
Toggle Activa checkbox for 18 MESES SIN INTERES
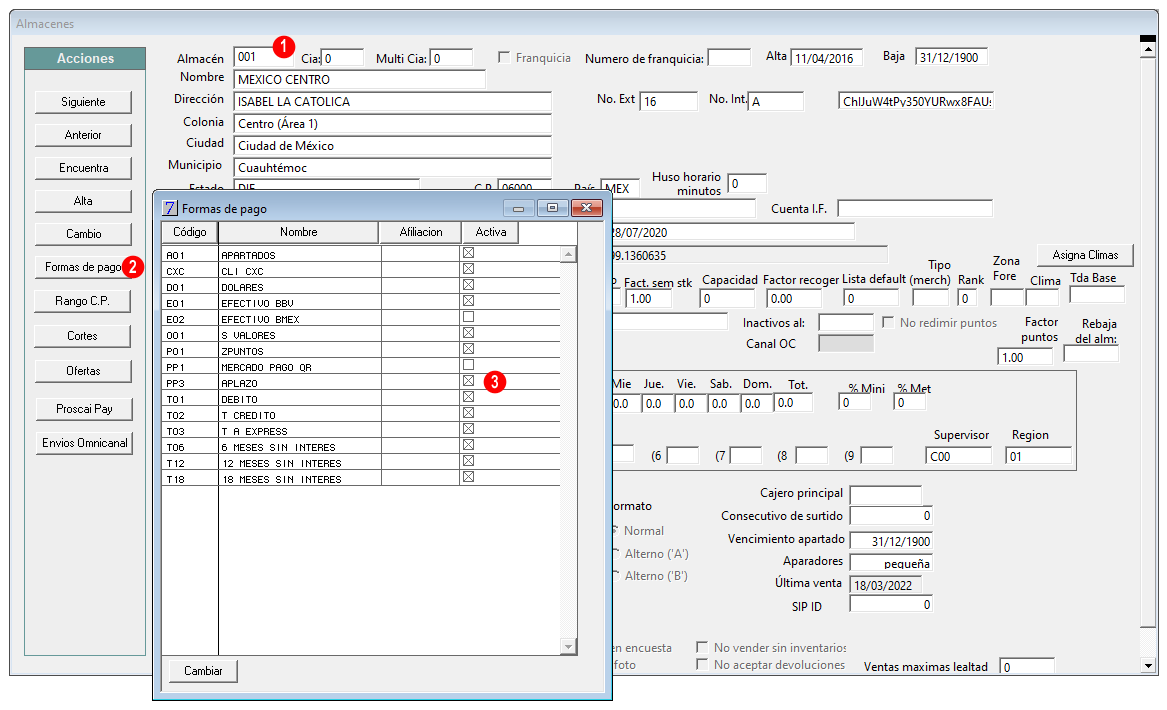[x=468, y=477]
